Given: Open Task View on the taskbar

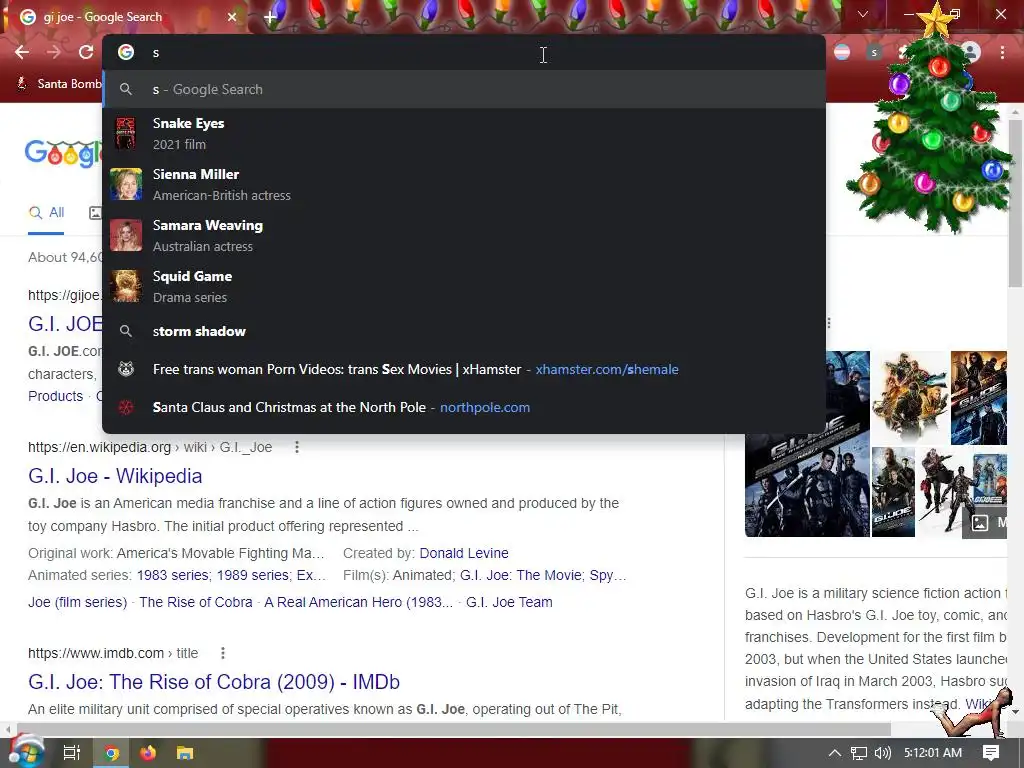Looking at the screenshot, I should (72, 753).
